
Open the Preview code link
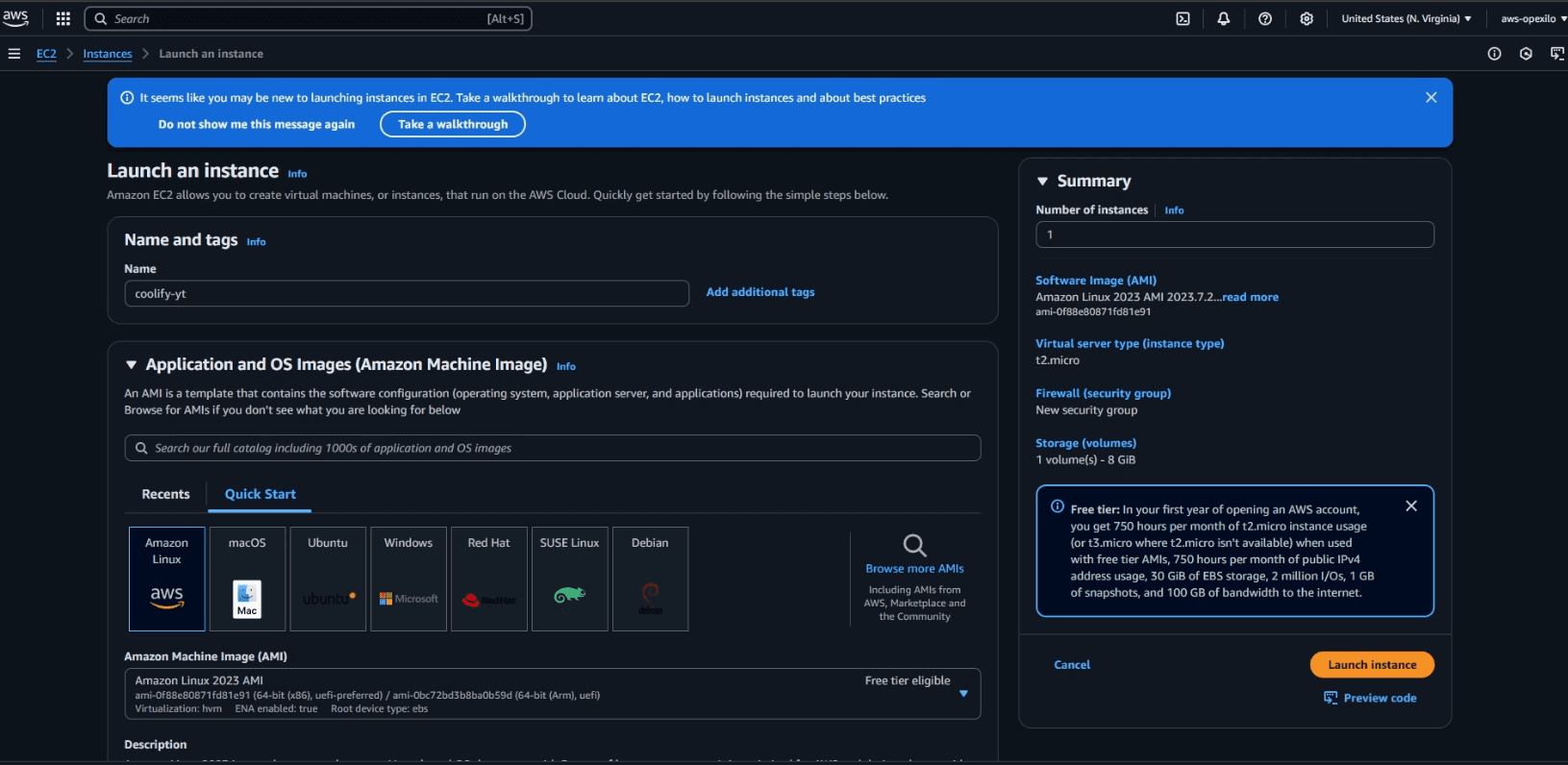click(x=1380, y=698)
